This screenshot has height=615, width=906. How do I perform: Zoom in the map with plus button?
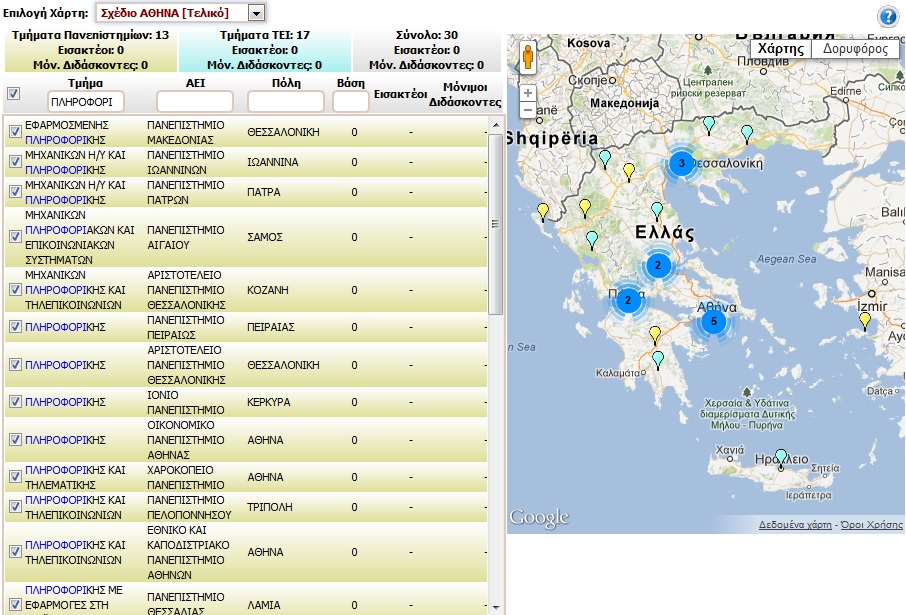pos(528,93)
